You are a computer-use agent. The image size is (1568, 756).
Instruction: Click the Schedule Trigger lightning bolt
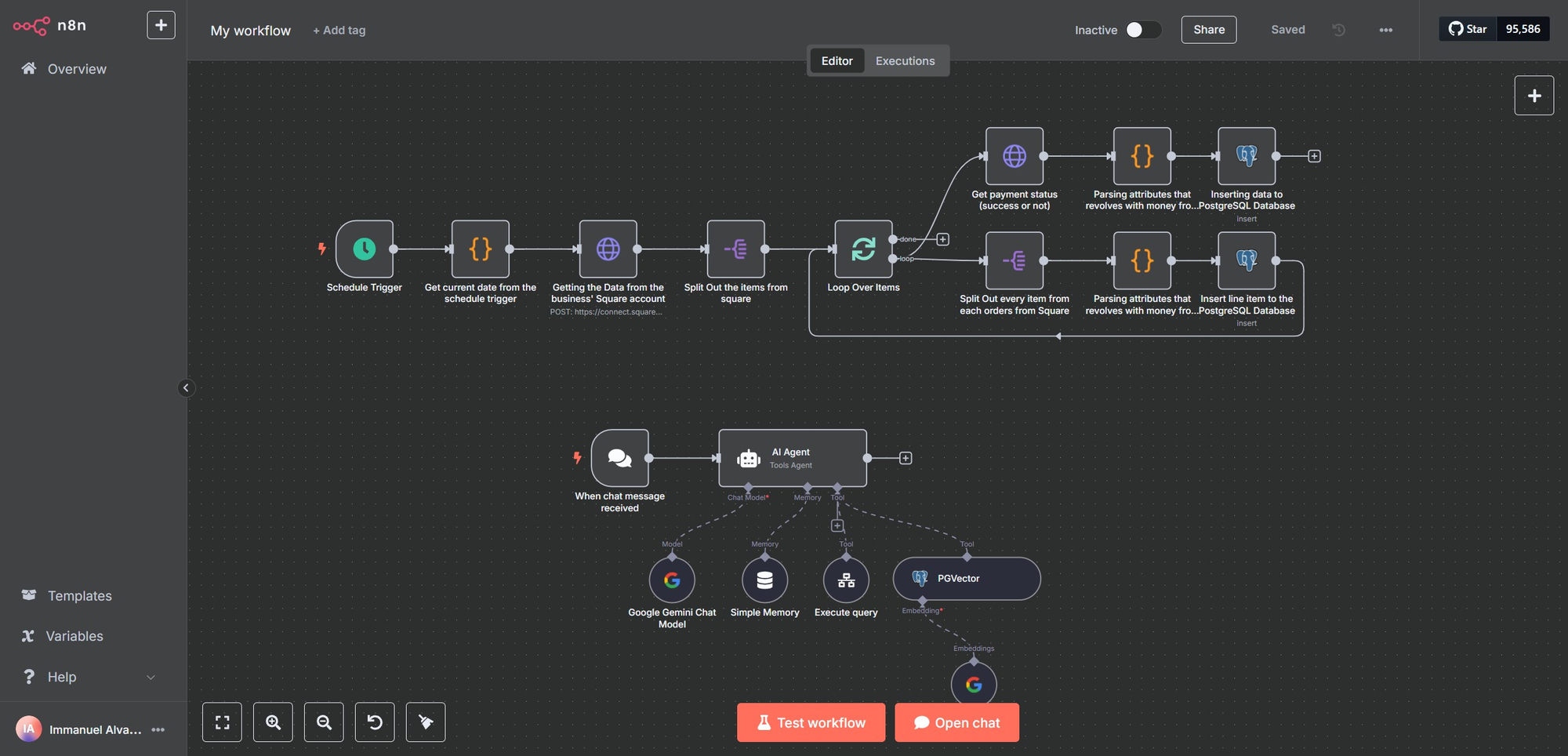321,249
